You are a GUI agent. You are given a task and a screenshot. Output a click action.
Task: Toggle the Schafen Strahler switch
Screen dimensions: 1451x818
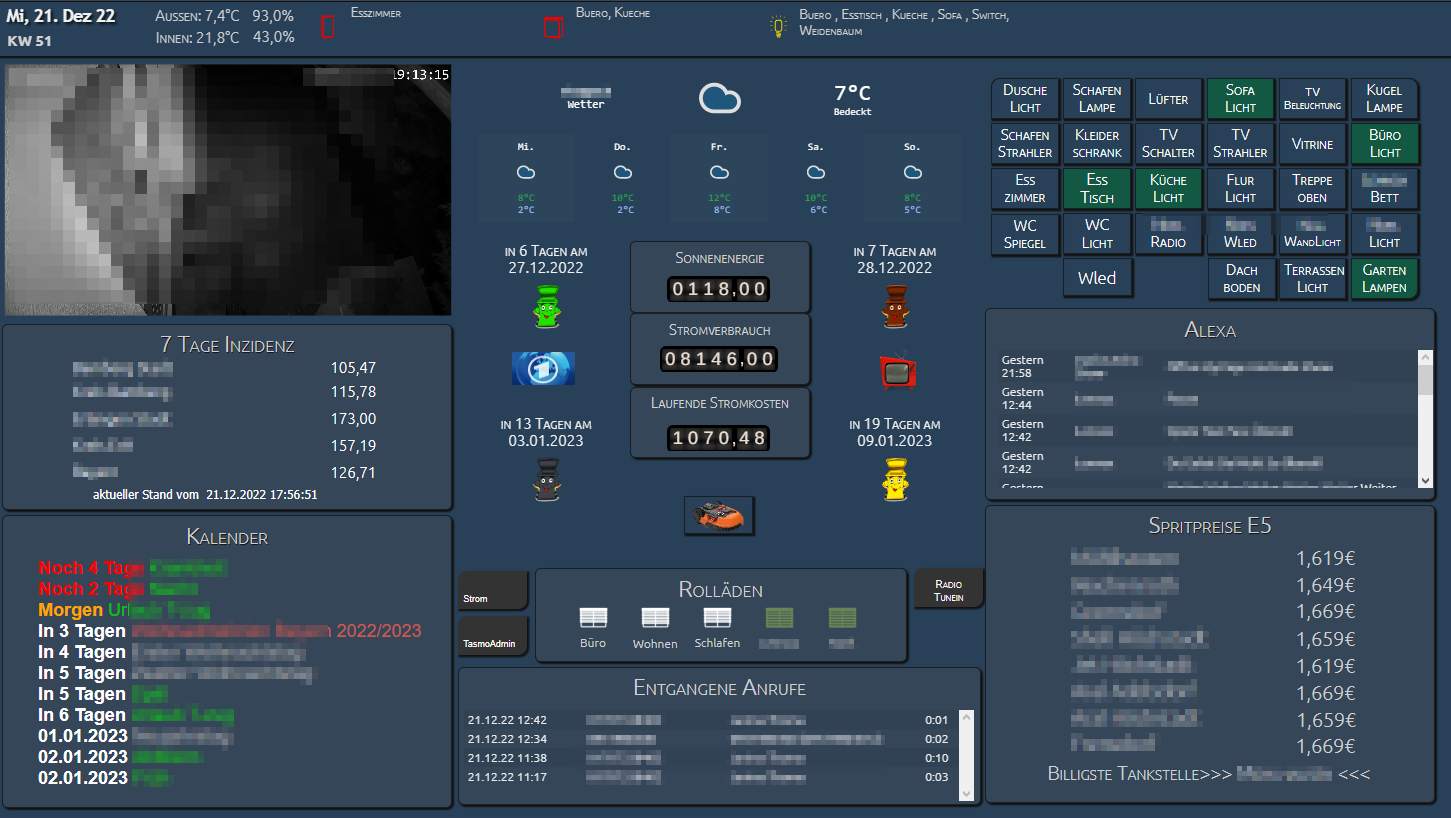(1025, 144)
